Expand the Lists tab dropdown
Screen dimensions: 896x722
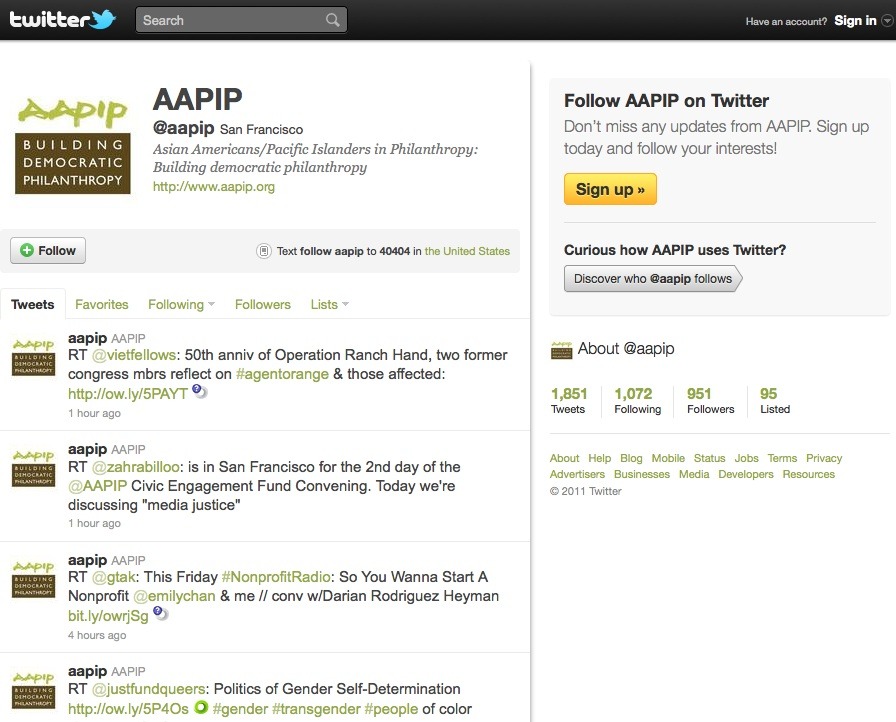pos(345,305)
